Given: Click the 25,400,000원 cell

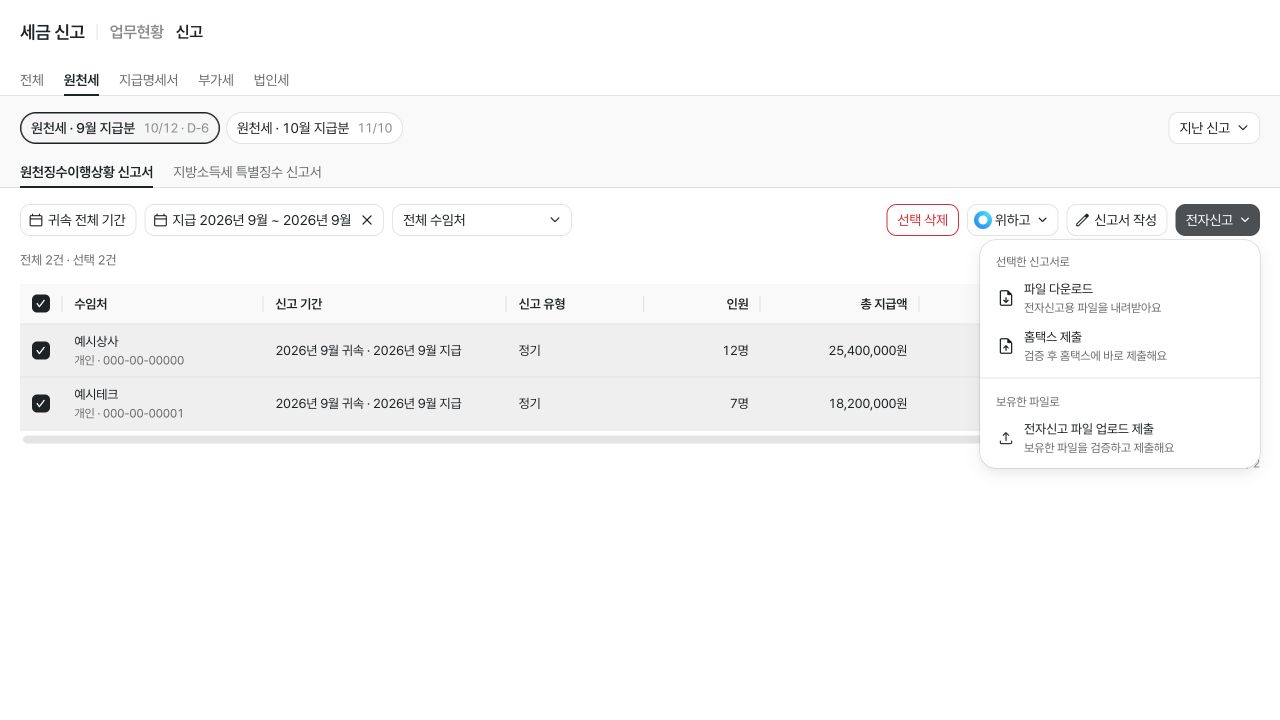Looking at the screenshot, I should tap(868, 350).
